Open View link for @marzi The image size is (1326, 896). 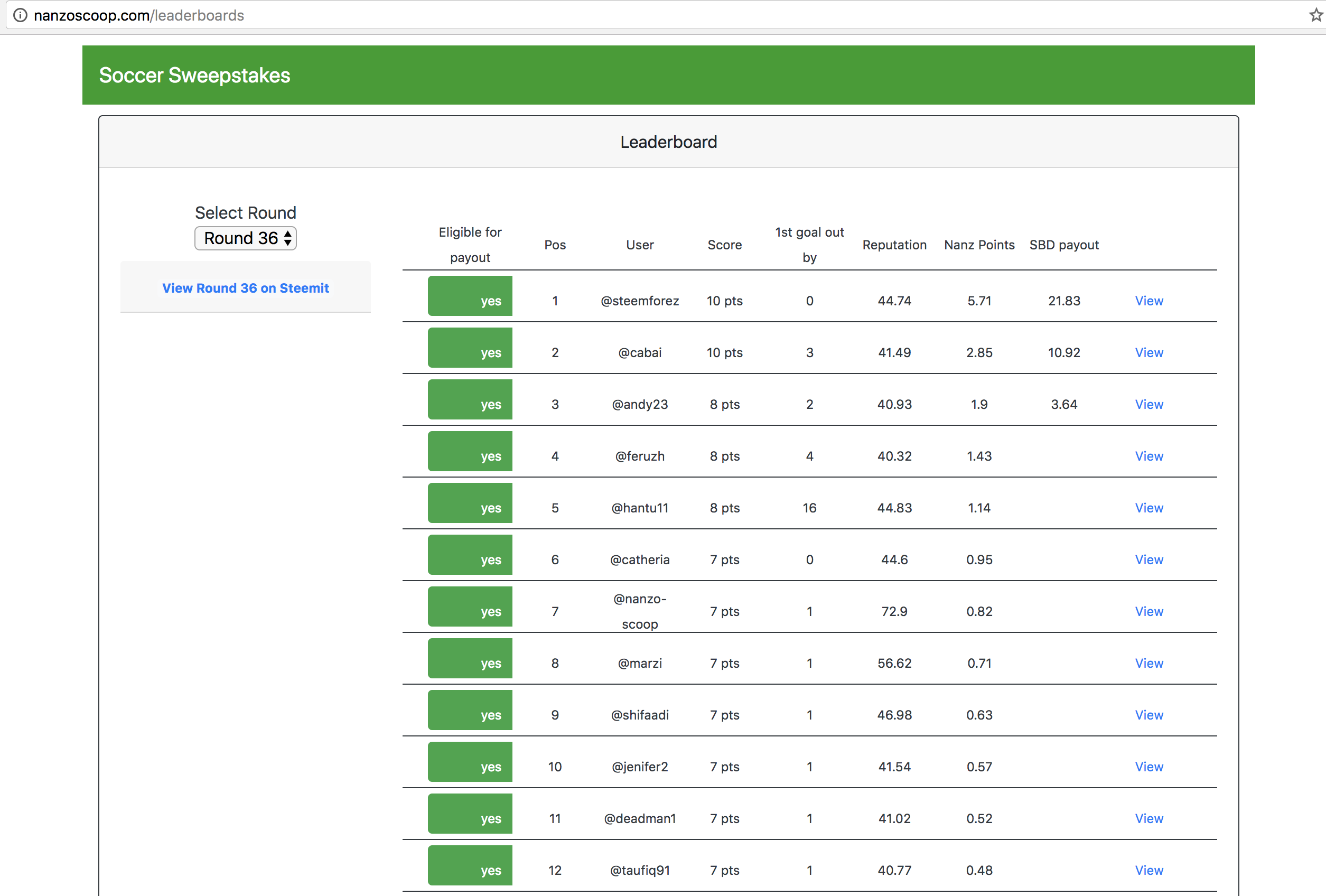click(1148, 663)
